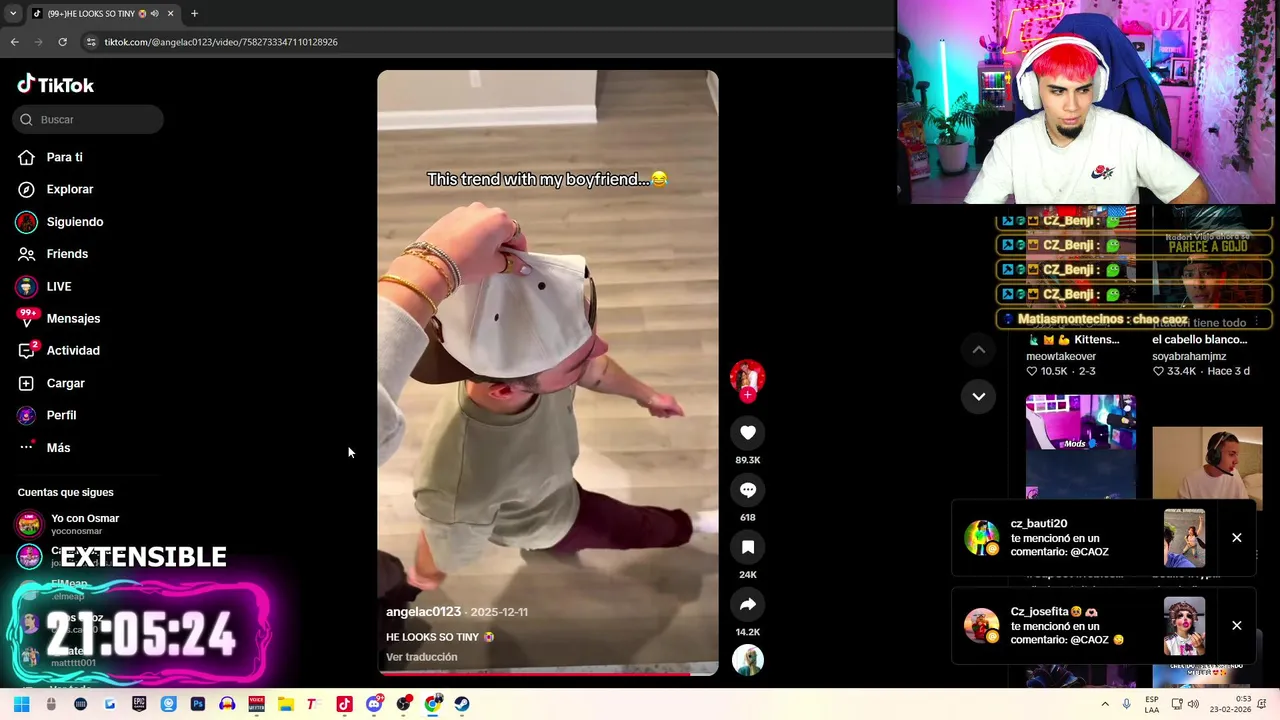Open the clock showing 0:53
1280x720 pixels.
1229,704
